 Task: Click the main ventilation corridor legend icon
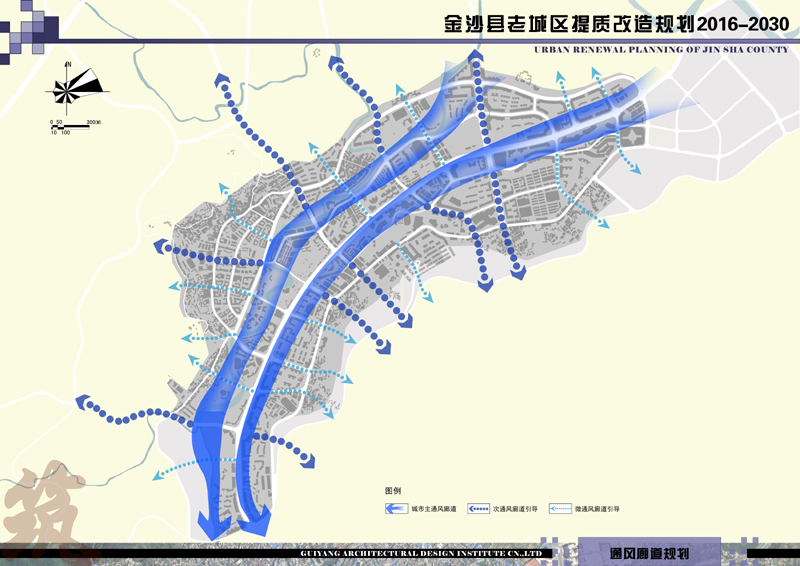pos(399,509)
